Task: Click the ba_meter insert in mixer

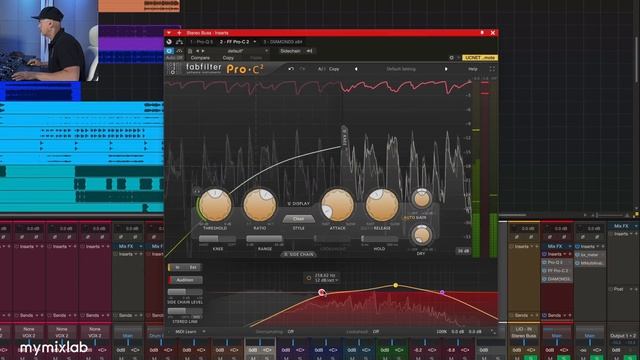Action: coord(589,254)
